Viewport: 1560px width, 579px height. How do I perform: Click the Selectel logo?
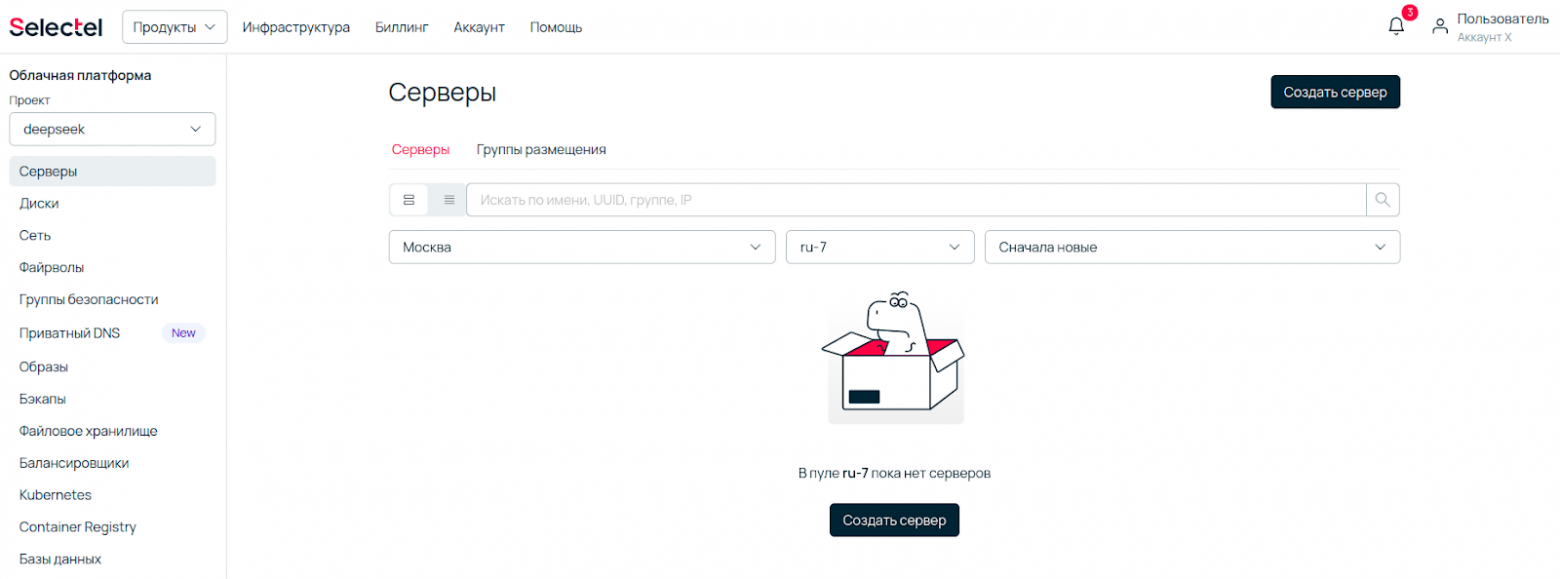[56, 27]
